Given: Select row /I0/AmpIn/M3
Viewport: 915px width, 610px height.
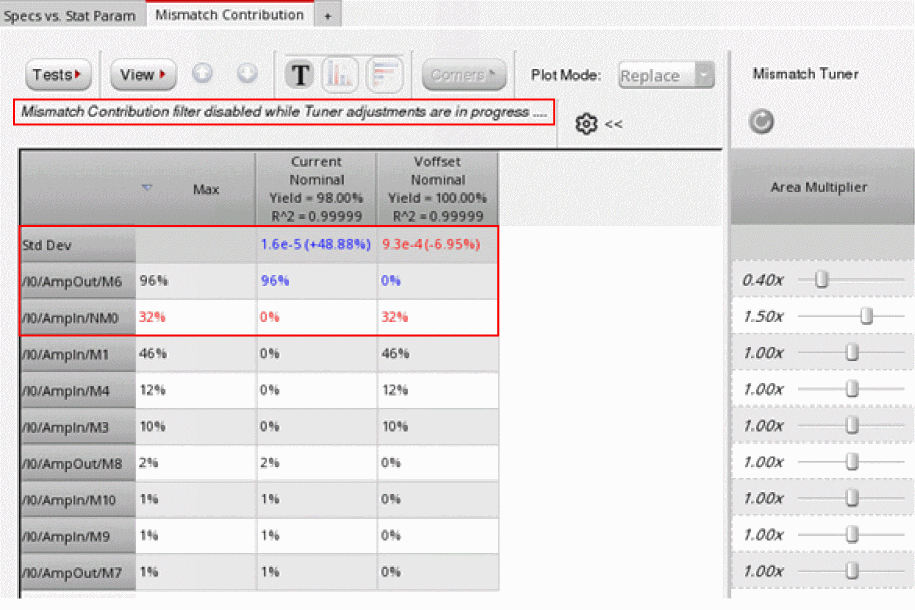Looking at the screenshot, I should [78, 427].
